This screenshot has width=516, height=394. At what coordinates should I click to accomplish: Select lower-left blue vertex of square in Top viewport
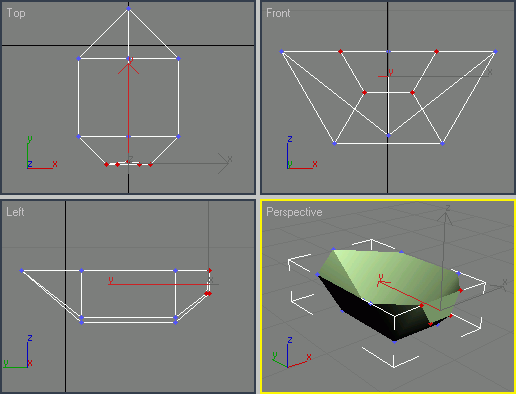tap(79, 136)
